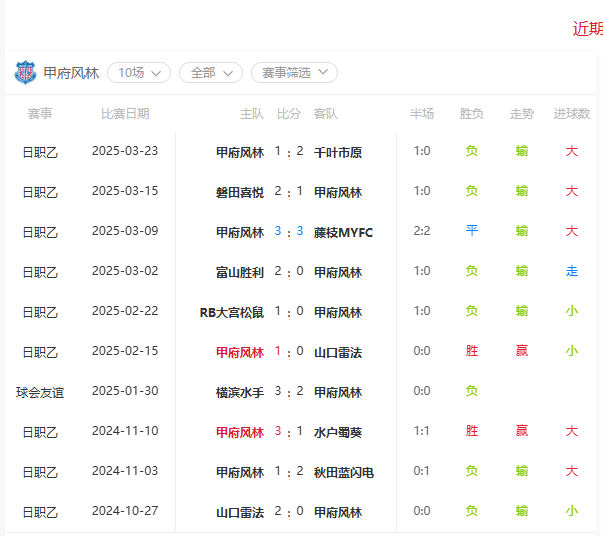Screen dimensions: 603x536
Task: Click the 1 : 2 score on 2025-03-23
Action: point(289,151)
